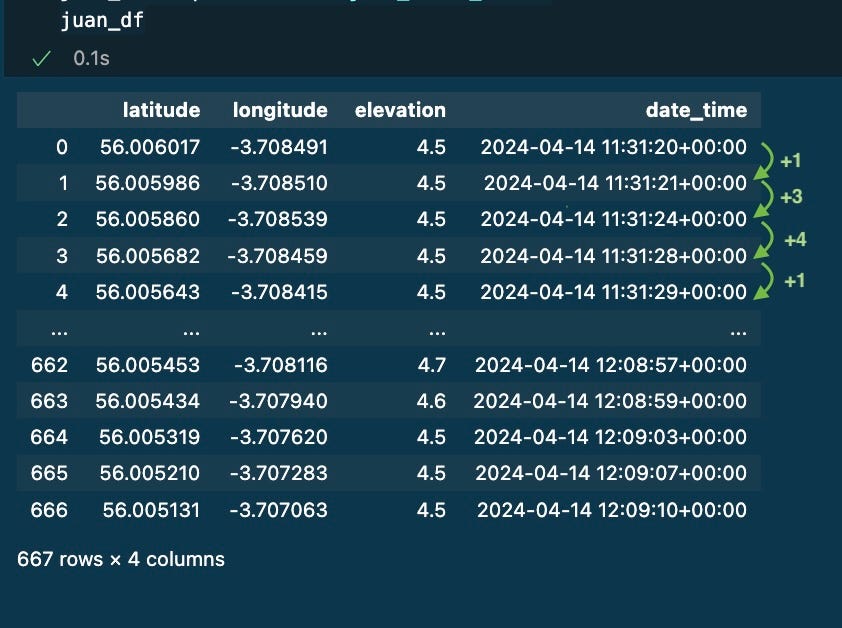Click the juan_df code line
The image size is (842, 628).
click(x=102, y=21)
